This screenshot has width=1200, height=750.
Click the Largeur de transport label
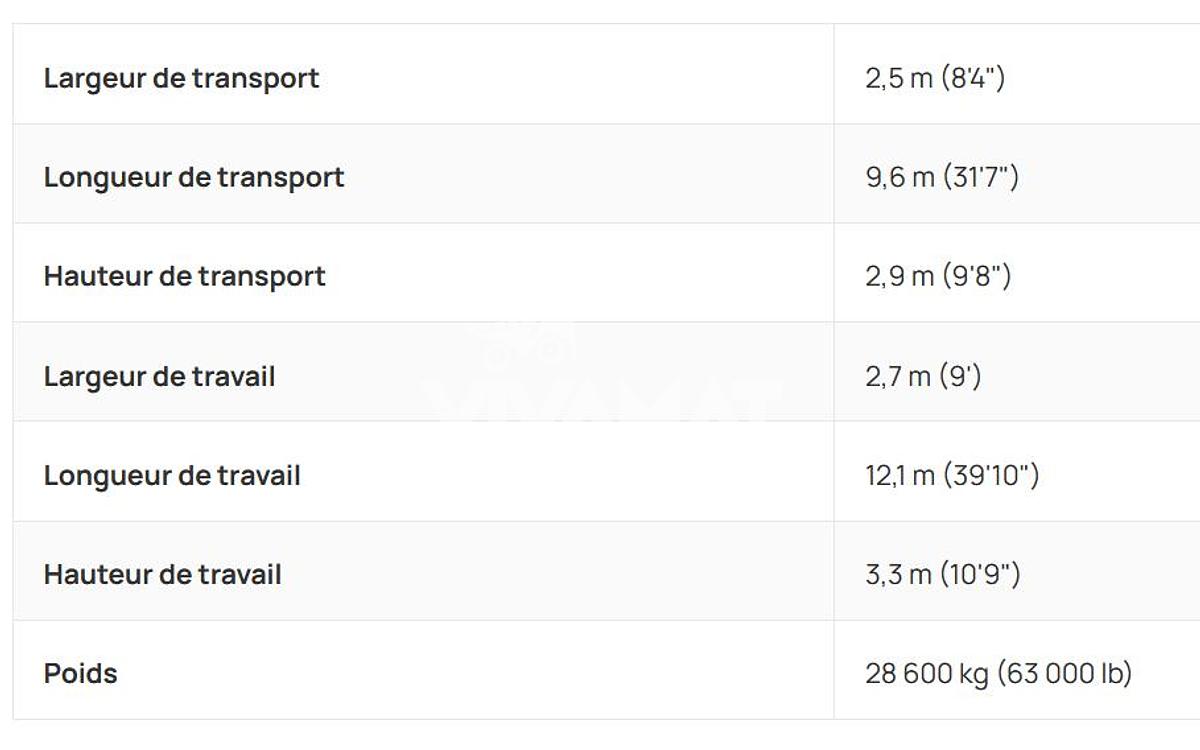point(181,78)
